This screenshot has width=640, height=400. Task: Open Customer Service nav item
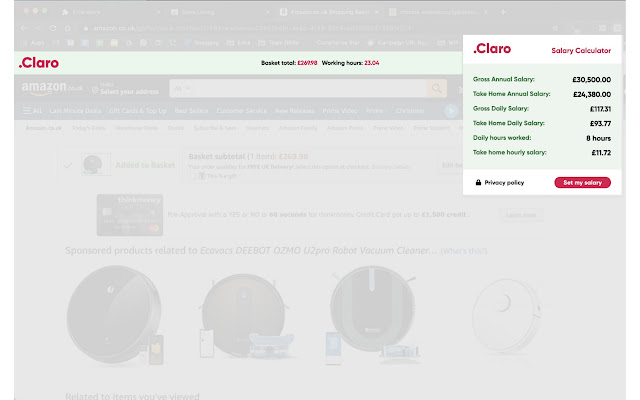pos(241,111)
